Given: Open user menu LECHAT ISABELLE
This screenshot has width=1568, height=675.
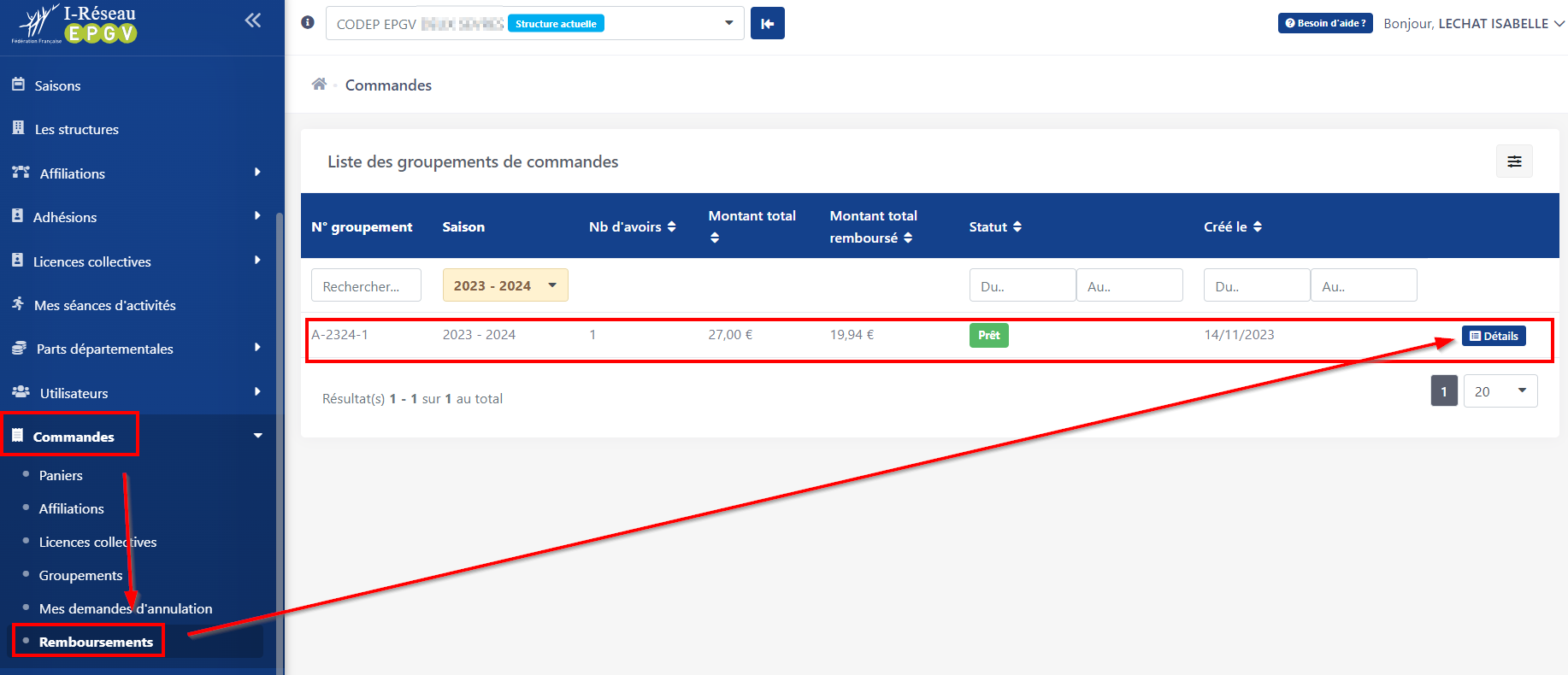Looking at the screenshot, I should click(x=1474, y=24).
